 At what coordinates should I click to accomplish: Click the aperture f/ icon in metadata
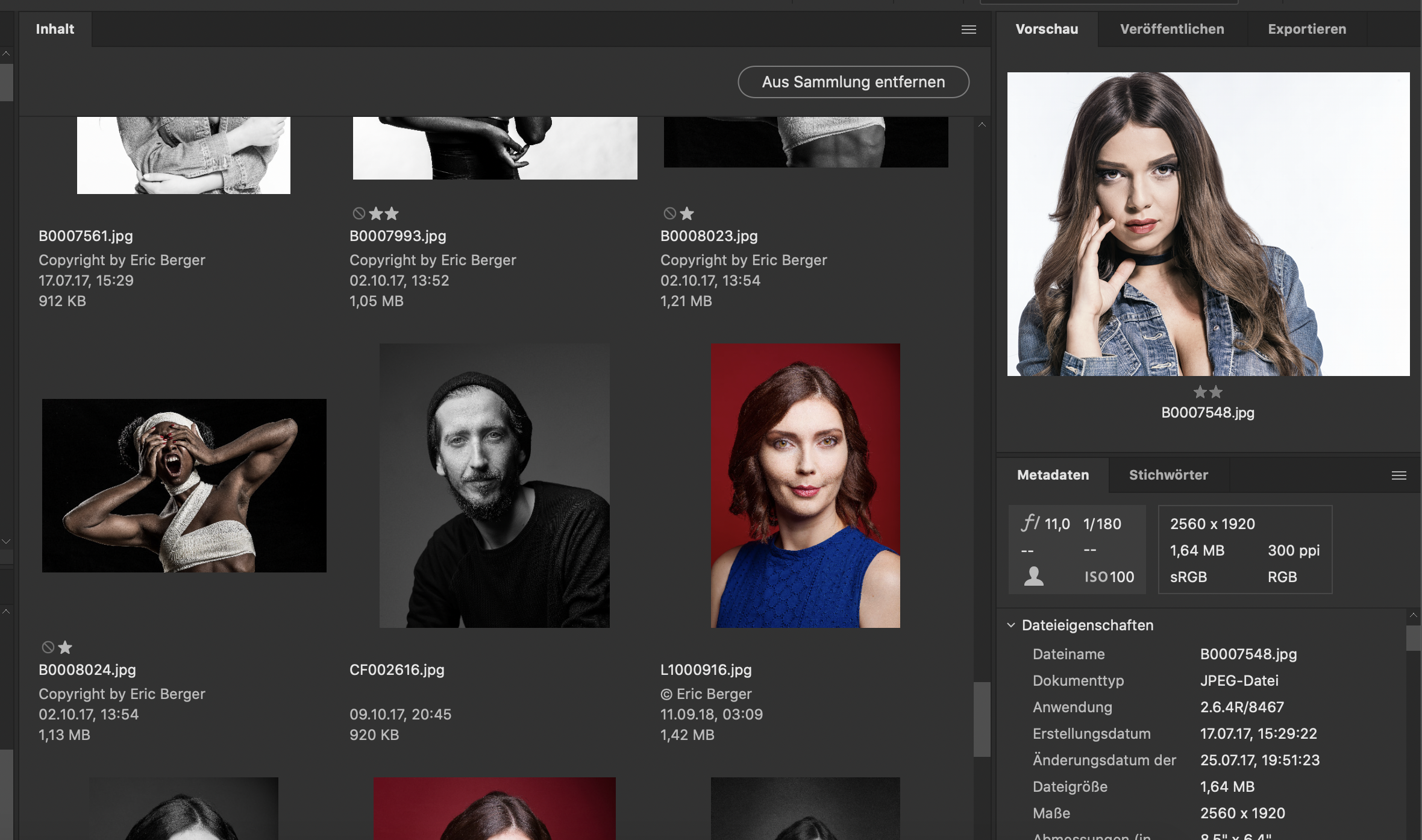coord(1030,522)
